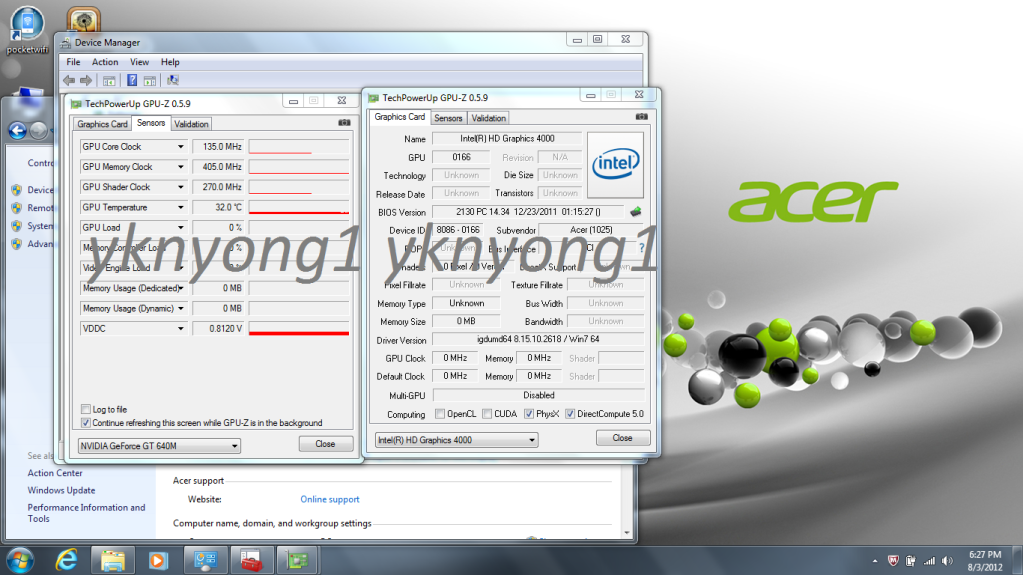This screenshot has height=575, width=1023.
Task: Open the Windows Start orb
Action: [20, 560]
